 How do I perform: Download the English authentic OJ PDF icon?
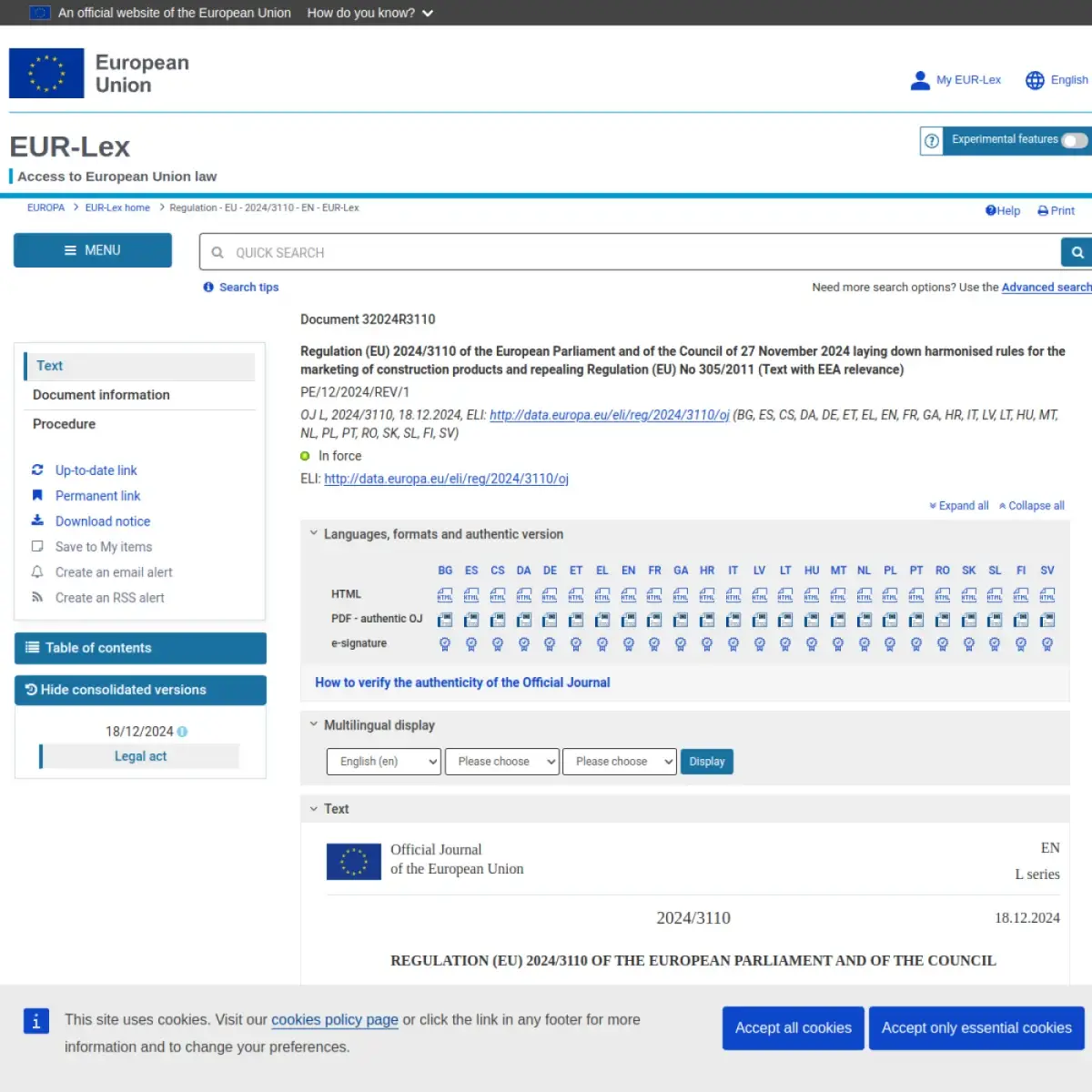pos(628,620)
